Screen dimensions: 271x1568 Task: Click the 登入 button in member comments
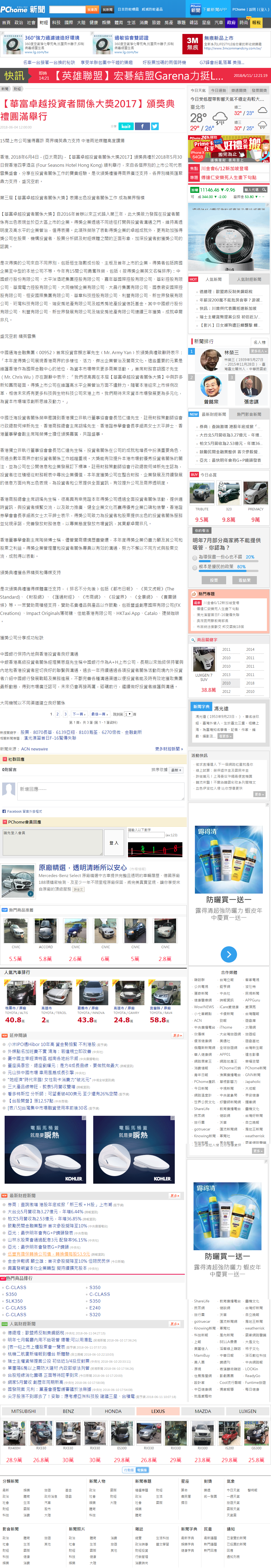[114, 843]
